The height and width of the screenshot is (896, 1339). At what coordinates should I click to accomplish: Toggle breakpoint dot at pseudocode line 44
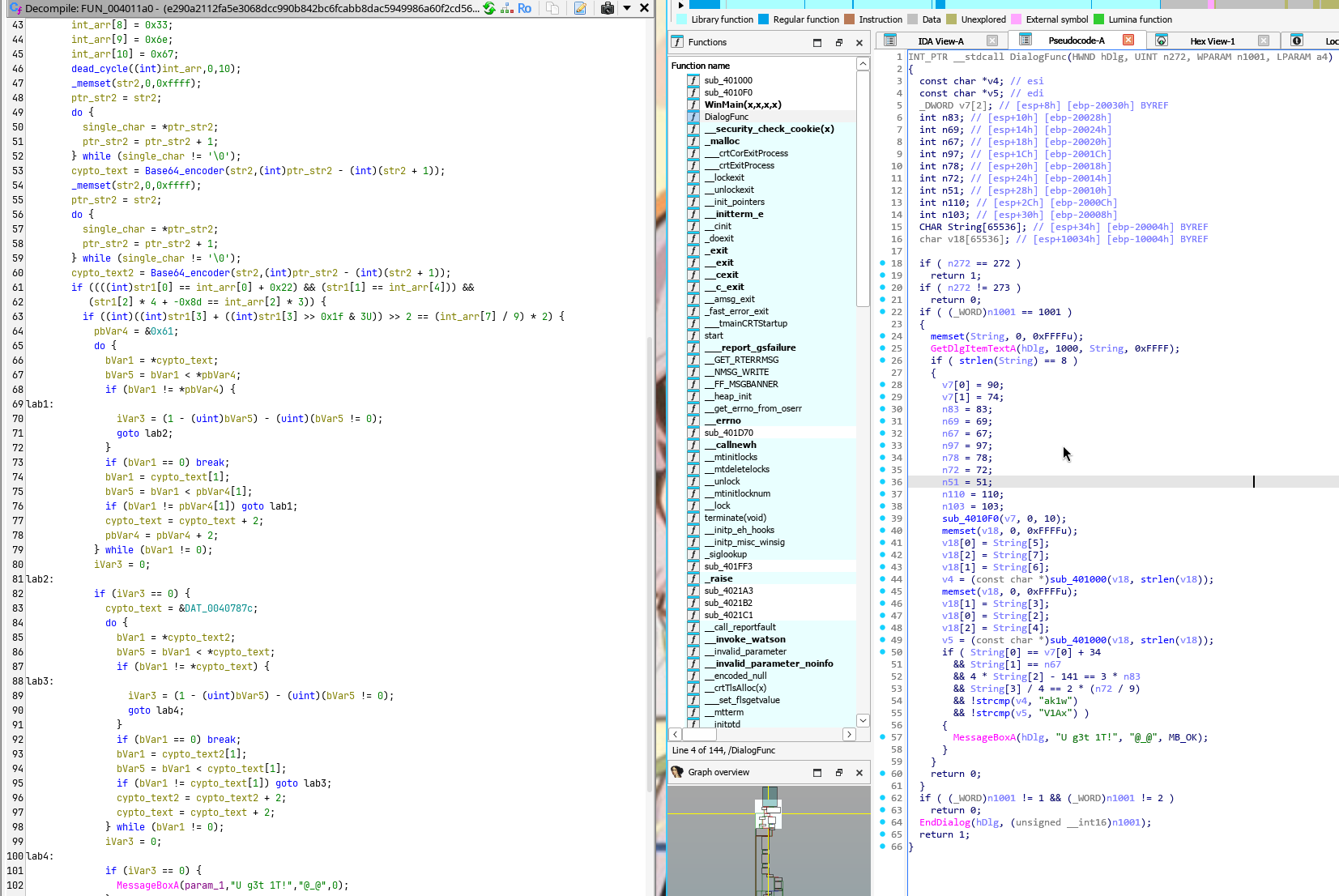click(882, 579)
